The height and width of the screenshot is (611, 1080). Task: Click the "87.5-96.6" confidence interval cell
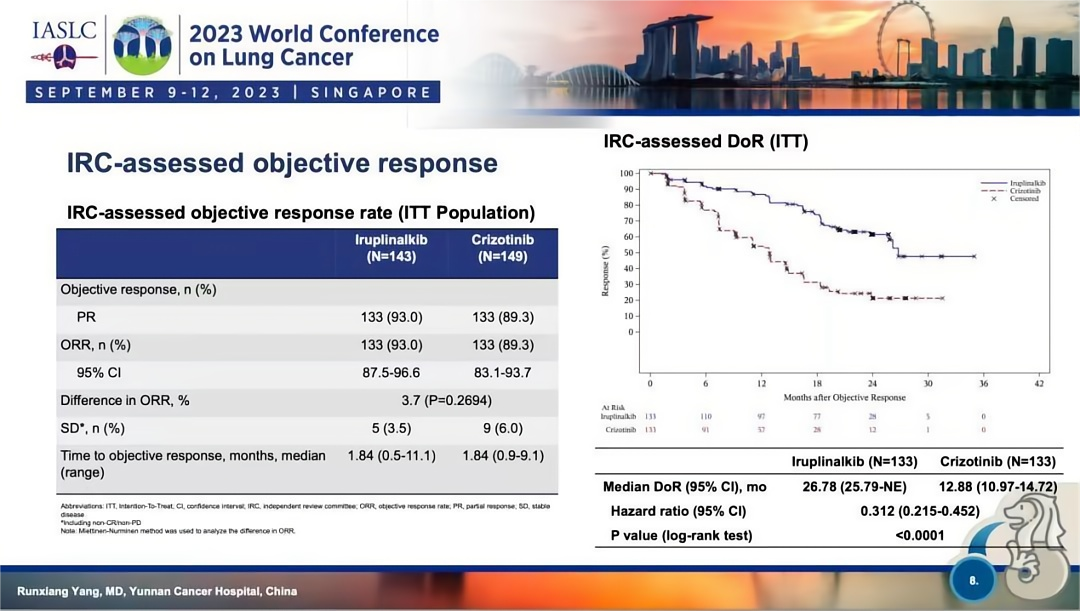pos(391,373)
